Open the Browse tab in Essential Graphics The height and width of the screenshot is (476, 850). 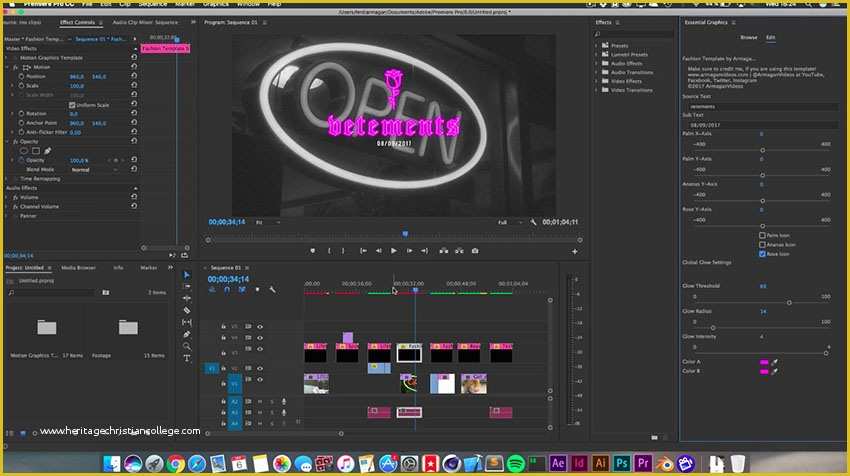click(x=749, y=37)
